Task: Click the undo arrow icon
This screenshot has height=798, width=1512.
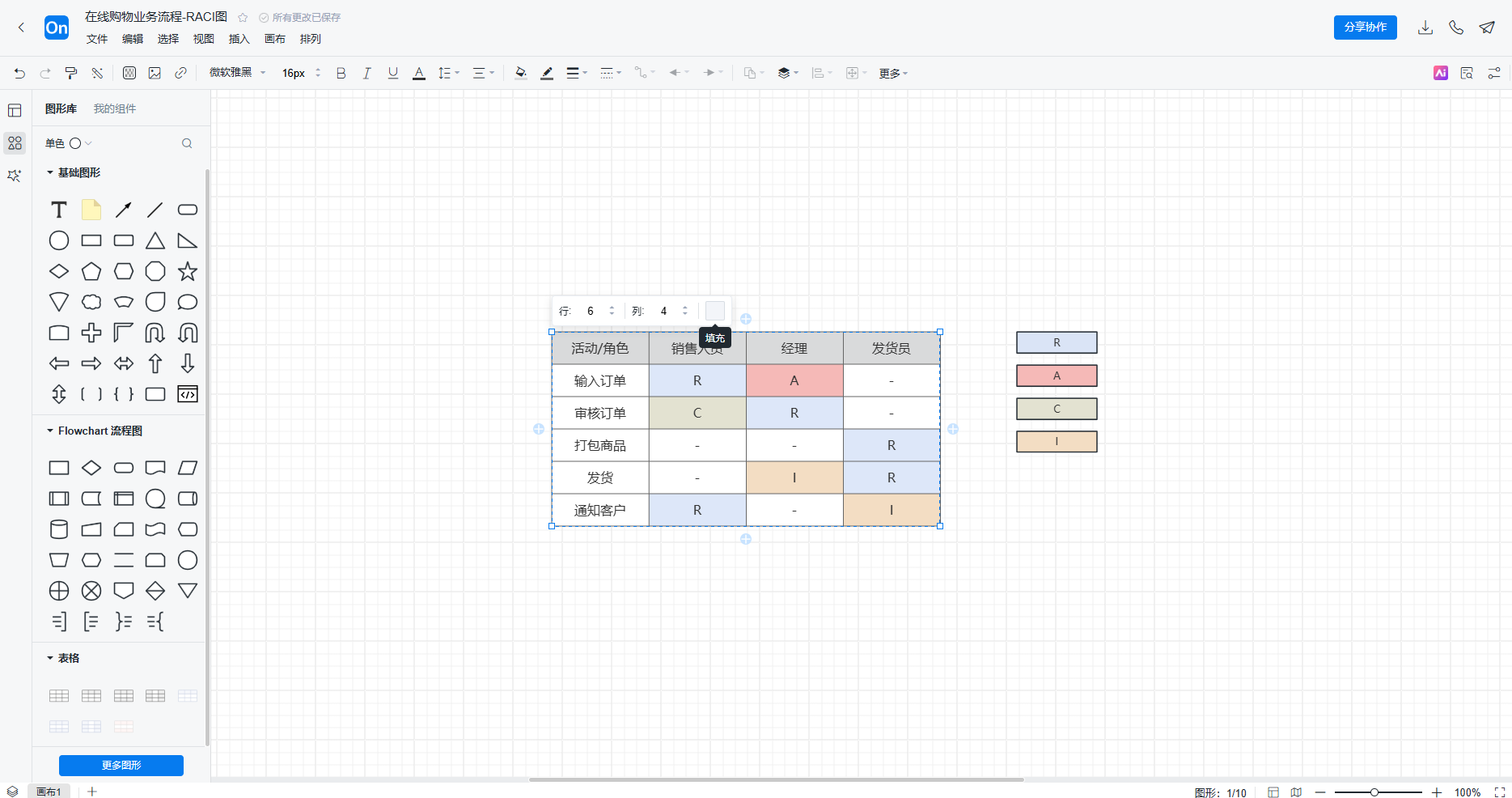Action: (19, 73)
